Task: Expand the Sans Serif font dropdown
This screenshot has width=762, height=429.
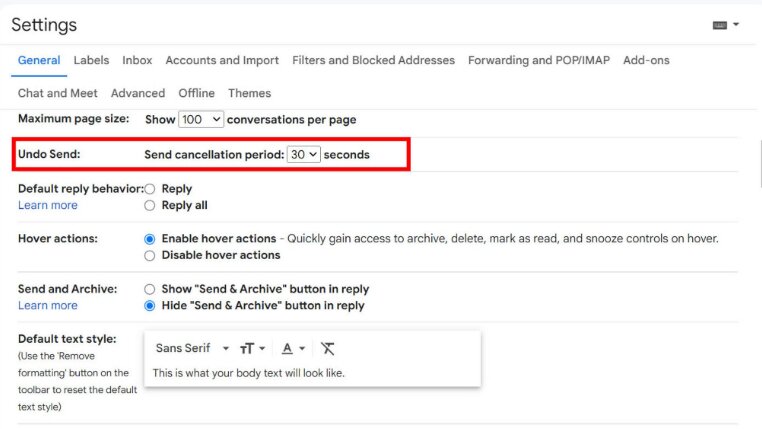Action: pyautogui.click(x=192, y=348)
